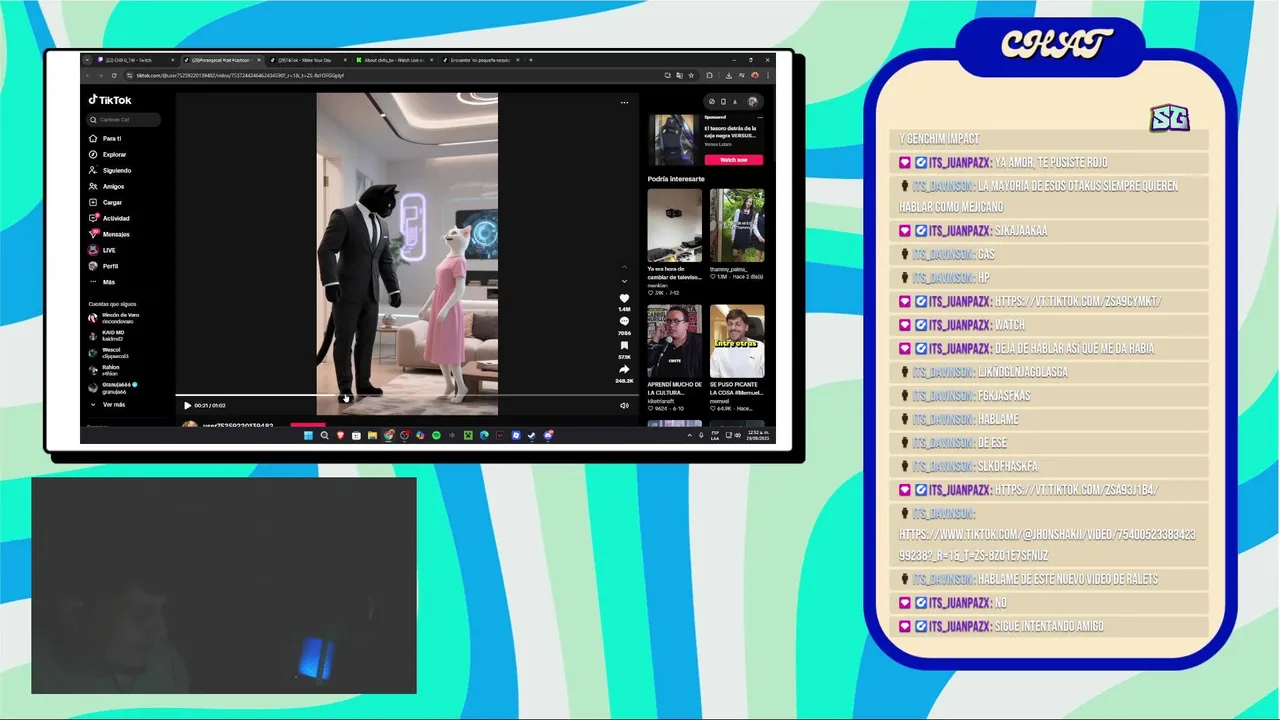
Task: Play the TikTok video
Action: (187, 405)
